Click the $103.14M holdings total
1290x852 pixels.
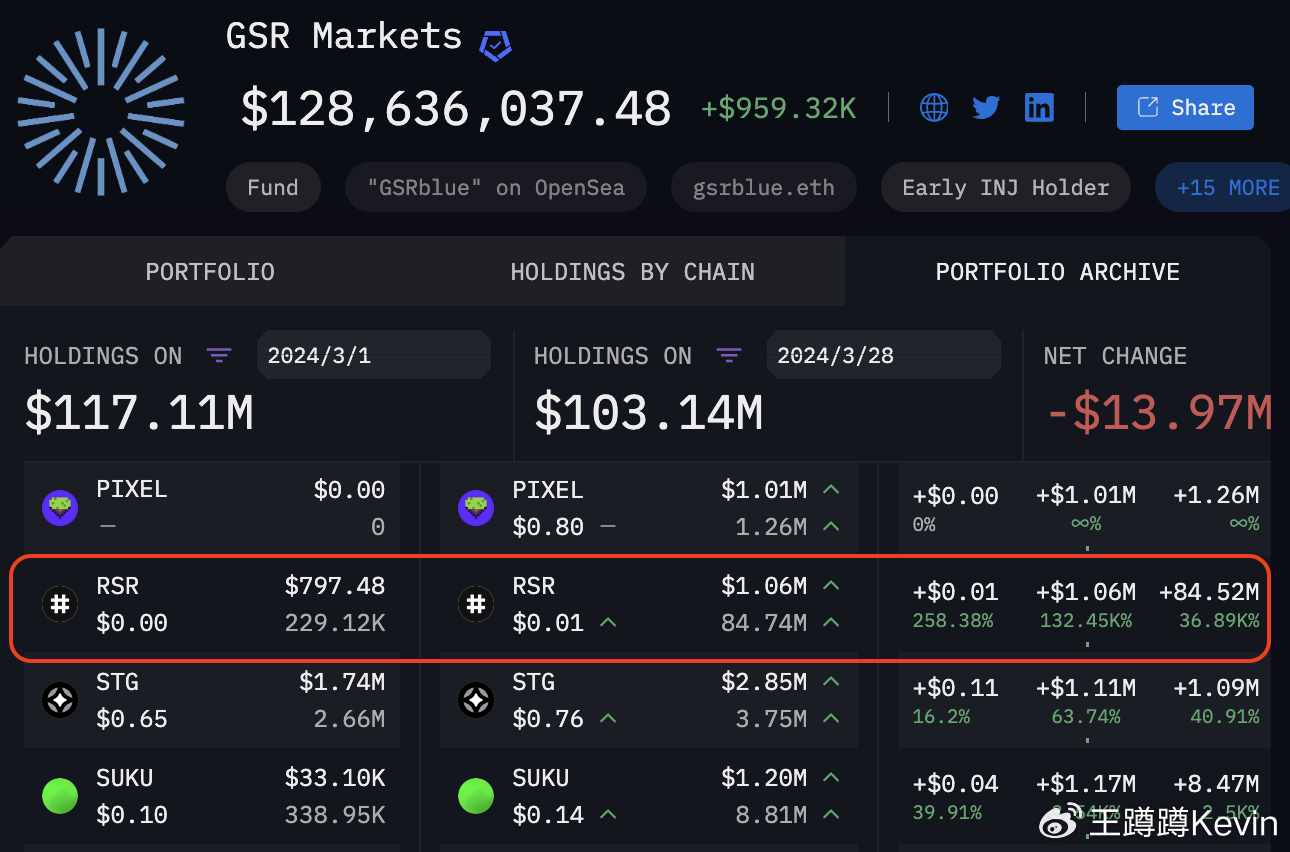649,413
